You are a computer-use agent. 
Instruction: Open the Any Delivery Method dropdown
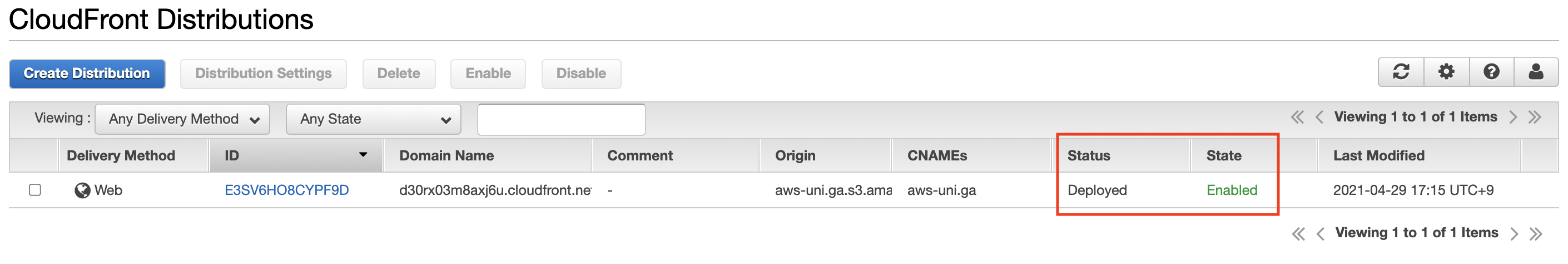pyautogui.click(x=182, y=119)
